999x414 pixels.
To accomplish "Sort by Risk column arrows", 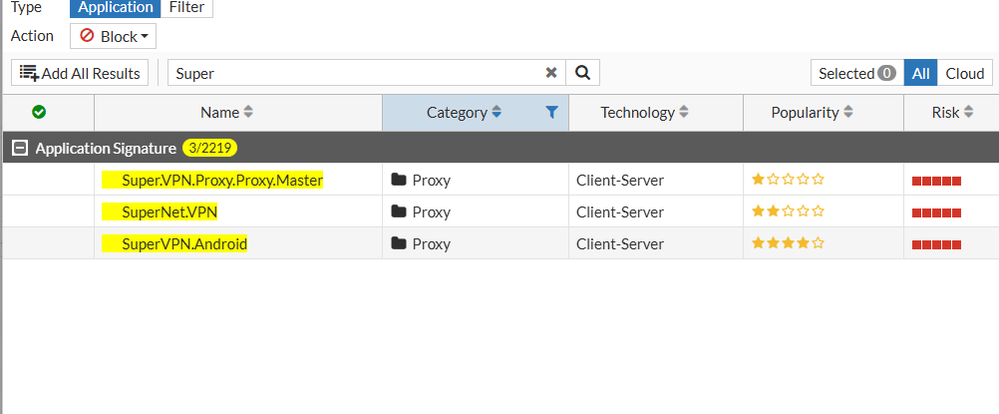I will click(968, 113).
